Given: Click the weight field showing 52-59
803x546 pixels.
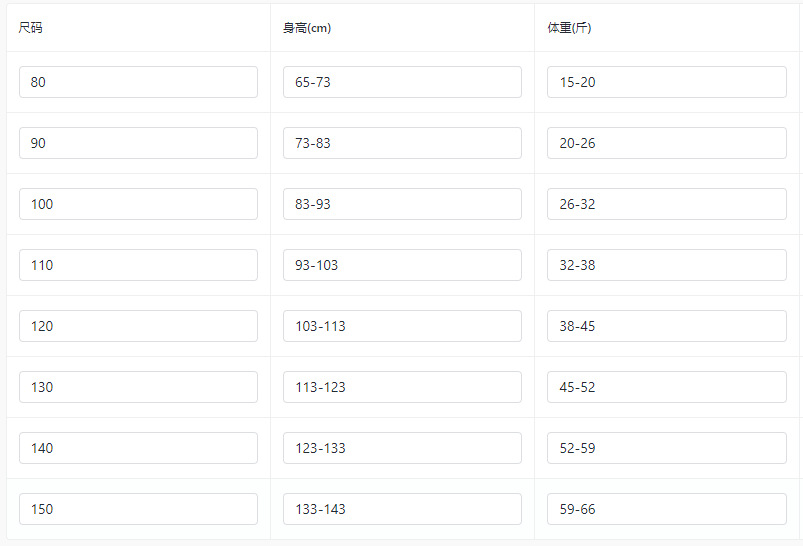Looking at the screenshot, I should point(666,448).
